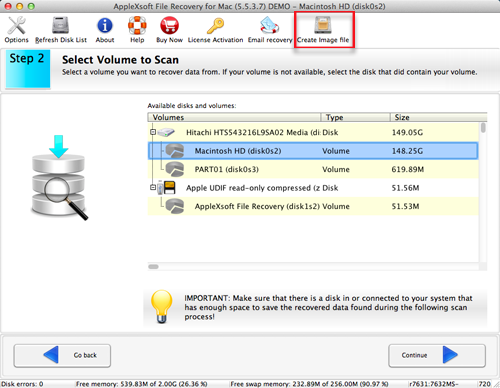Click the 149.05G size cell
Screen dimensions: 500x388
[x=407, y=132]
